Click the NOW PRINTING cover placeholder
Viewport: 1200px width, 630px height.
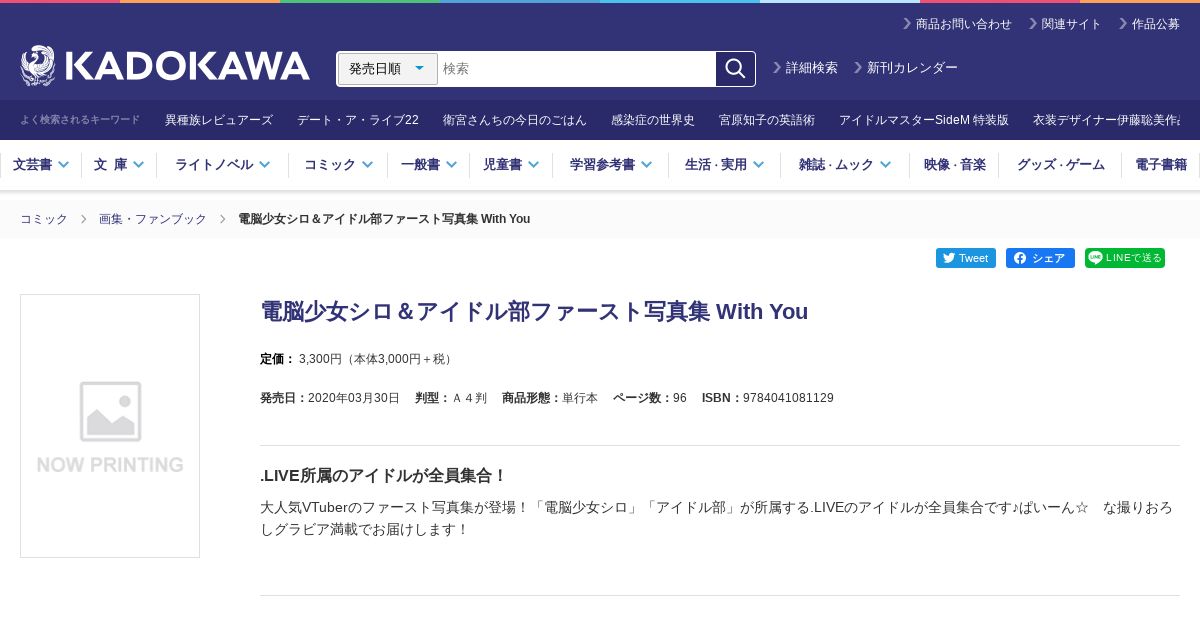click(110, 426)
